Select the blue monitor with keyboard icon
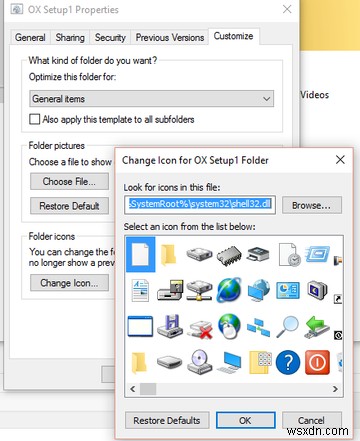The width and height of the screenshot is (360, 441). (229, 363)
